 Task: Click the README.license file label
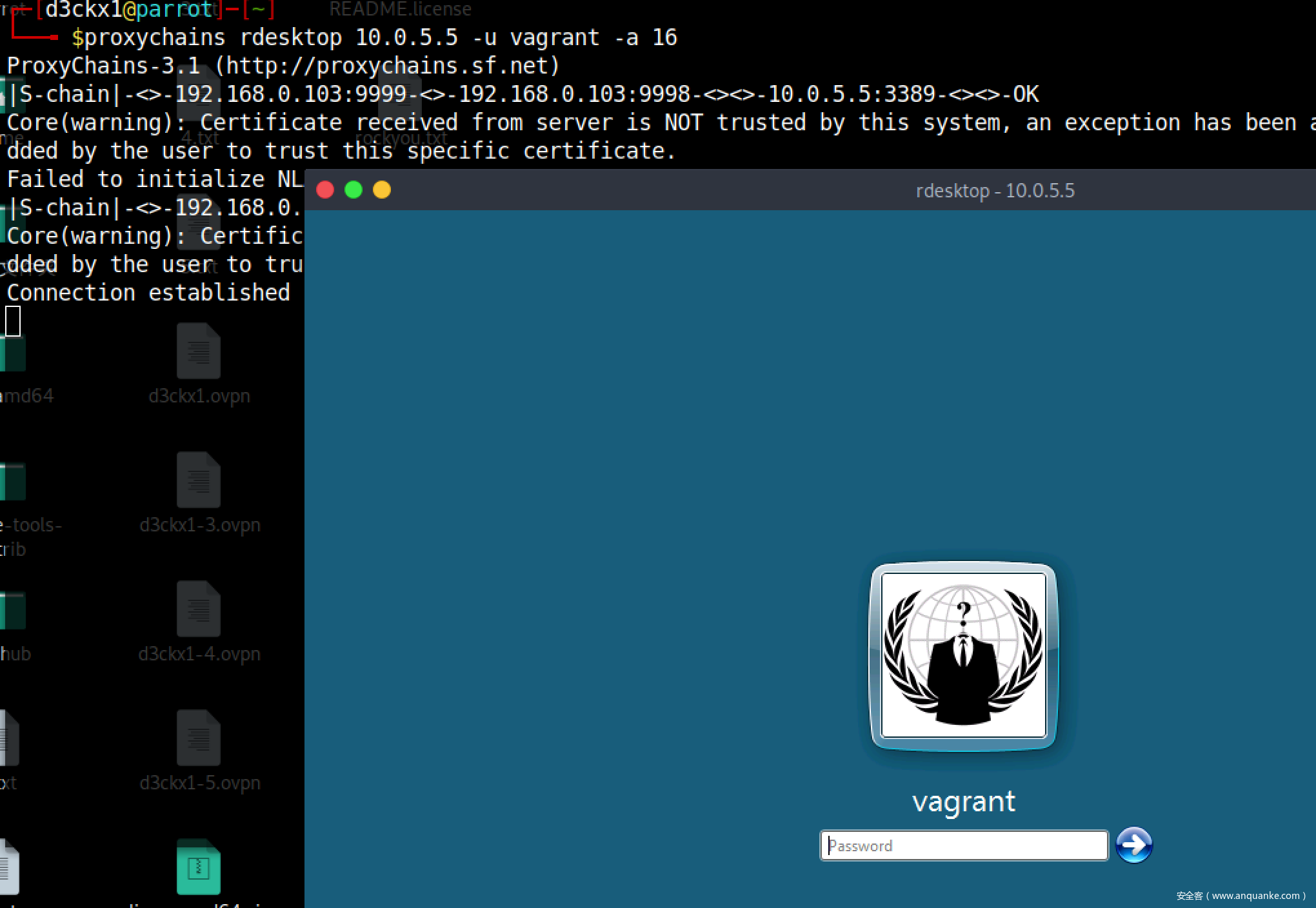400,9
